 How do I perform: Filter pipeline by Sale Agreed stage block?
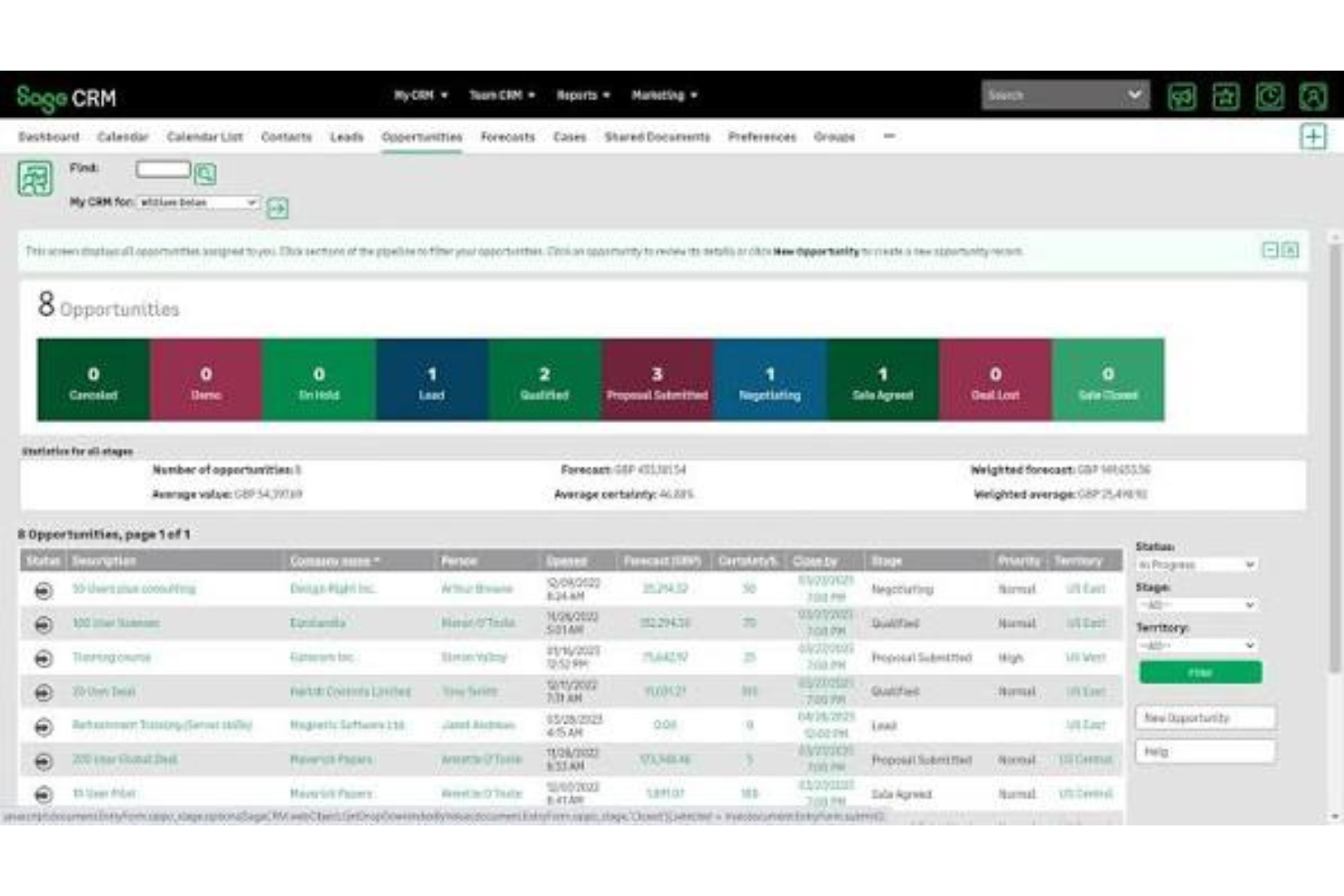[883, 380]
